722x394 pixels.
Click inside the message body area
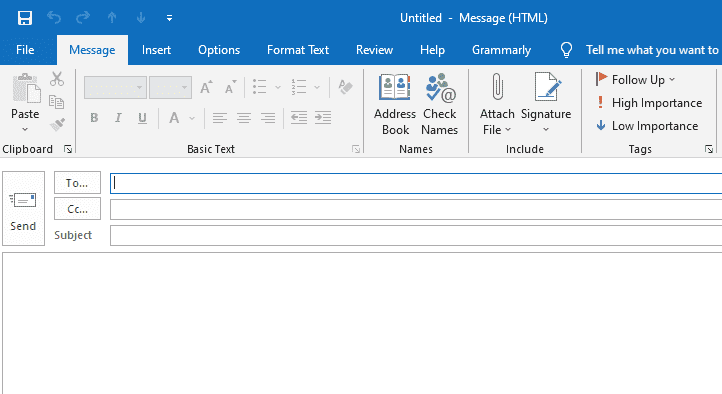tap(362, 323)
